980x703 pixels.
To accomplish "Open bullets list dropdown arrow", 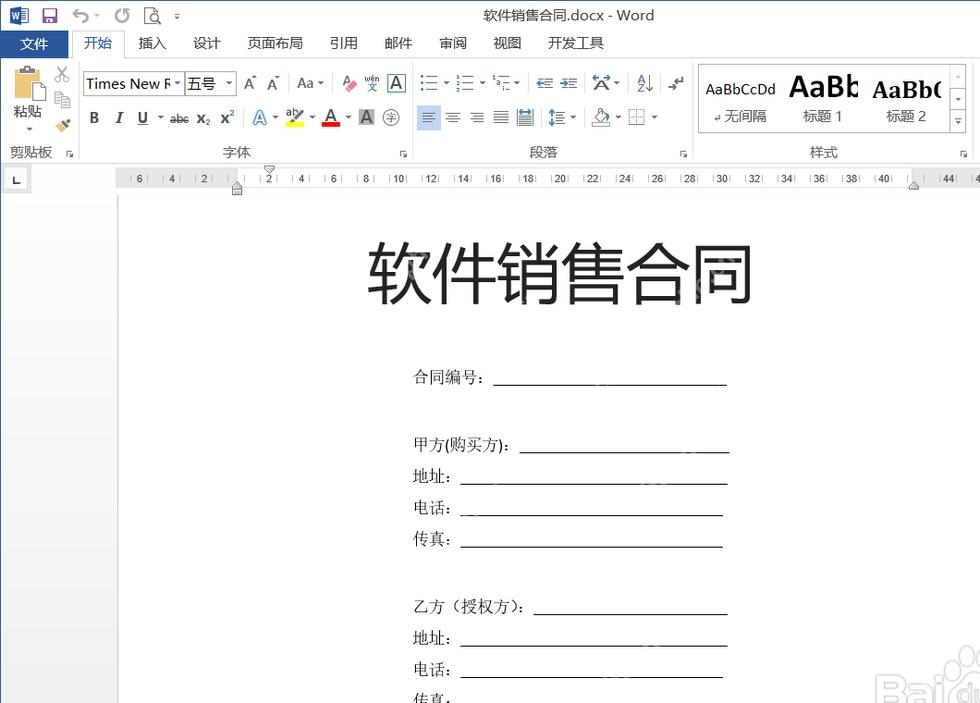I will point(446,83).
